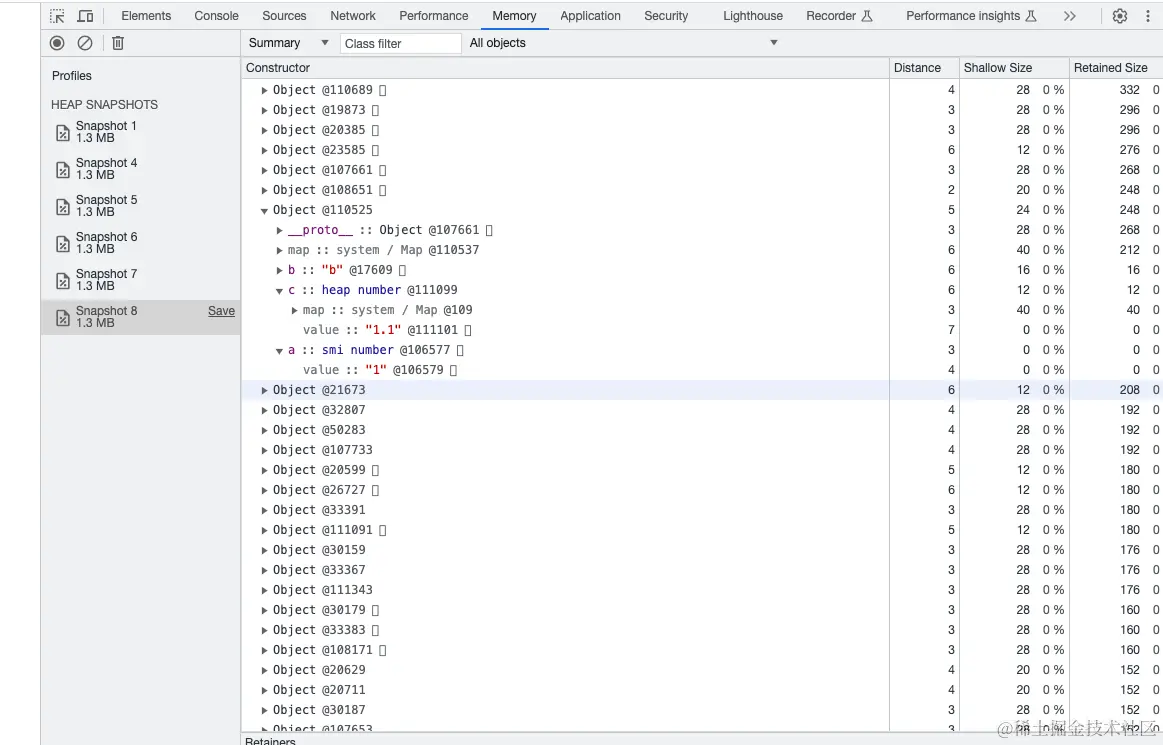Sort by Constructor column header

[x=565, y=68]
